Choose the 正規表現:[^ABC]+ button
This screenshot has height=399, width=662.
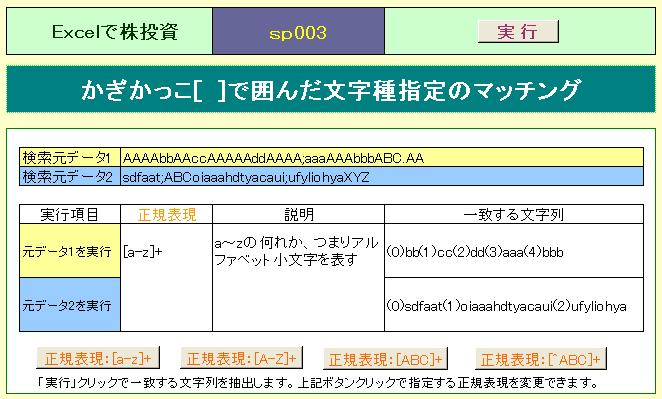540,359
